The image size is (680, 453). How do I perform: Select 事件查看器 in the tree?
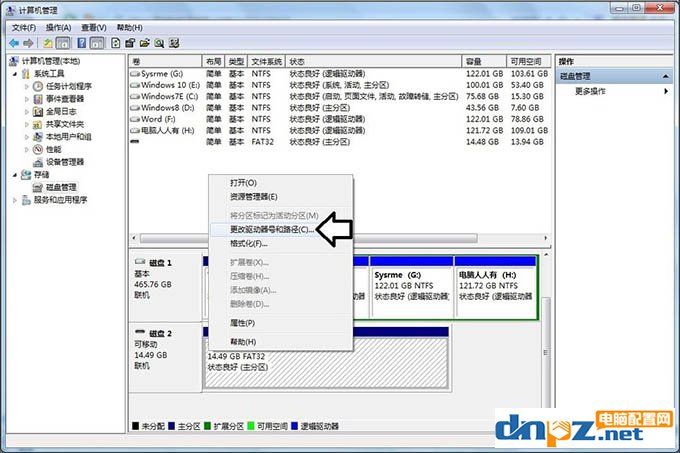(65, 99)
